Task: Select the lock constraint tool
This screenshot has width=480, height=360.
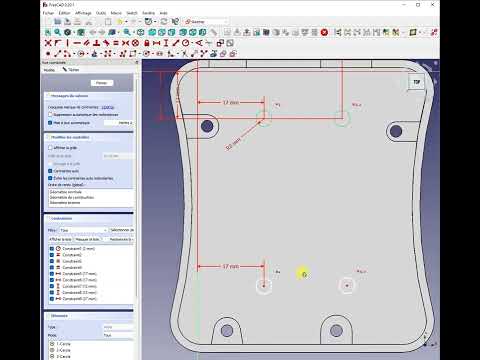Action: click(x=147, y=43)
